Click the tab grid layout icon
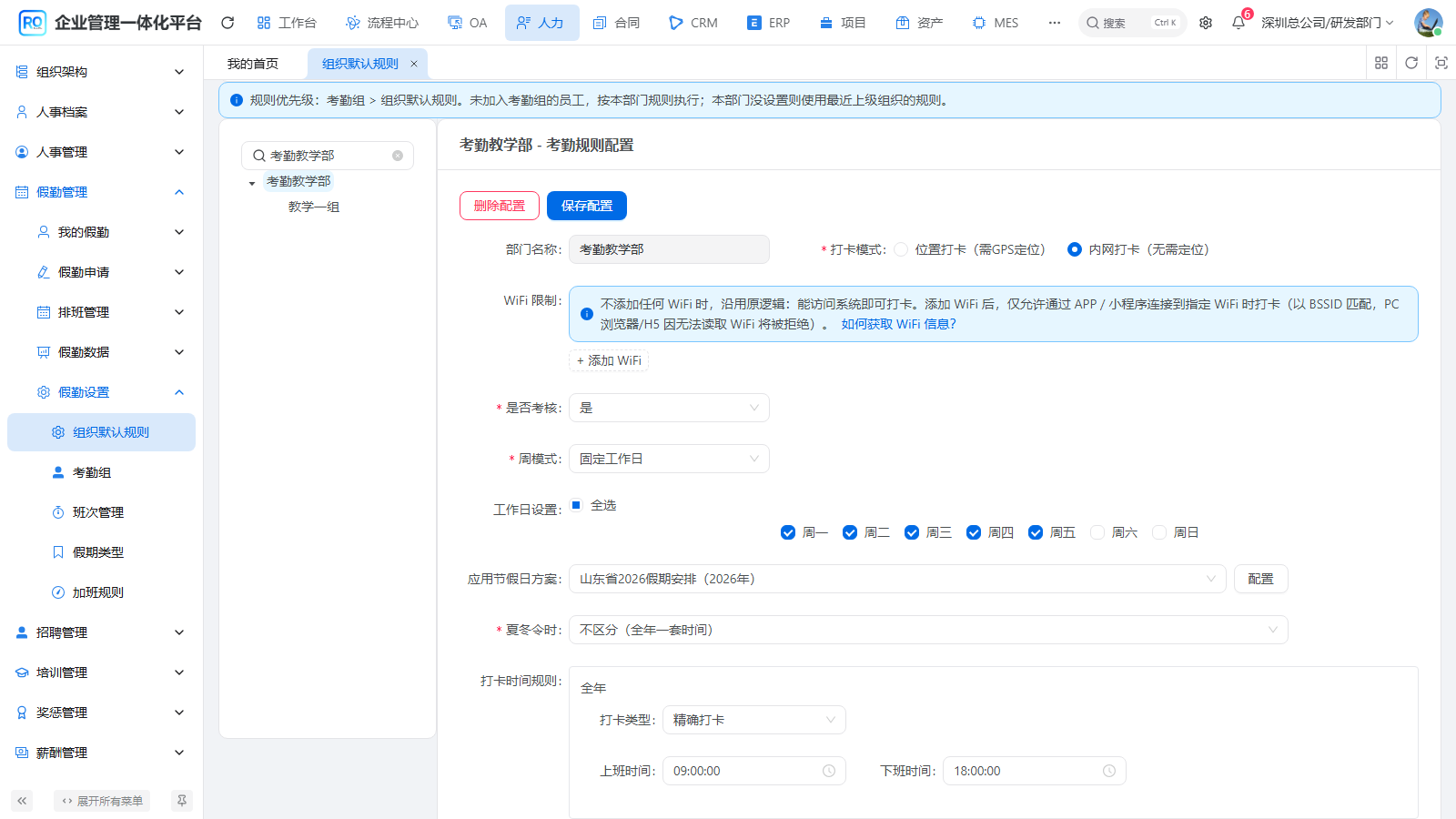This screenshot has height=819, width=1456. point(1381,63)
